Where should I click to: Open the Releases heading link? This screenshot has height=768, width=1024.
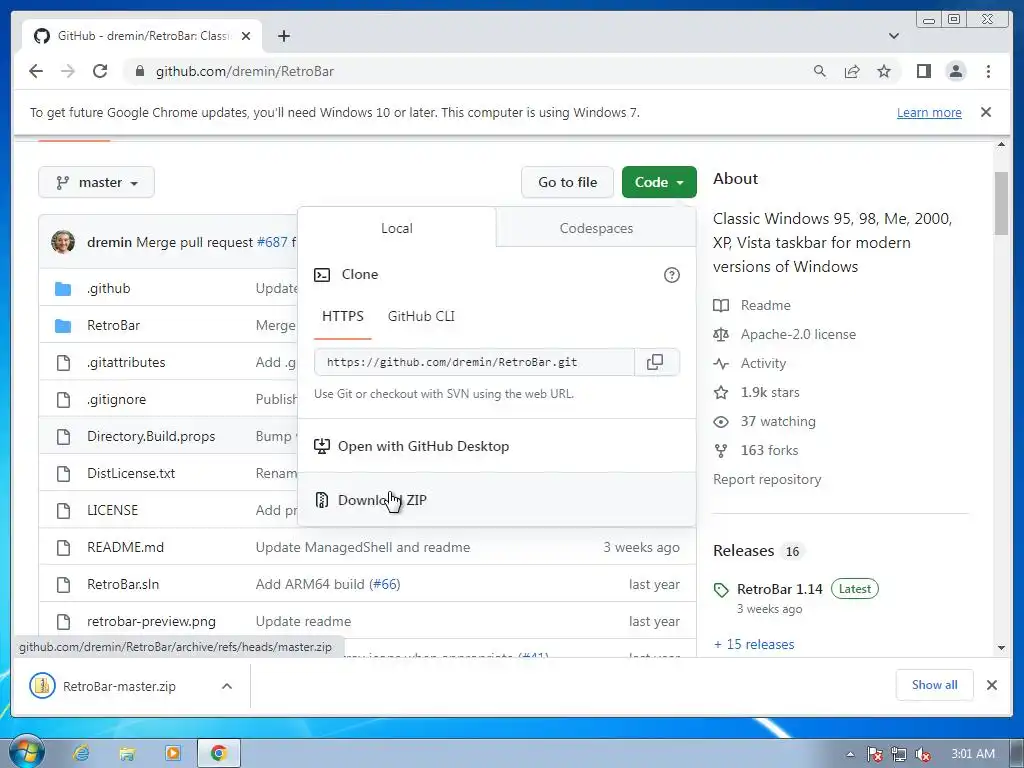click(x=743, y=551)
